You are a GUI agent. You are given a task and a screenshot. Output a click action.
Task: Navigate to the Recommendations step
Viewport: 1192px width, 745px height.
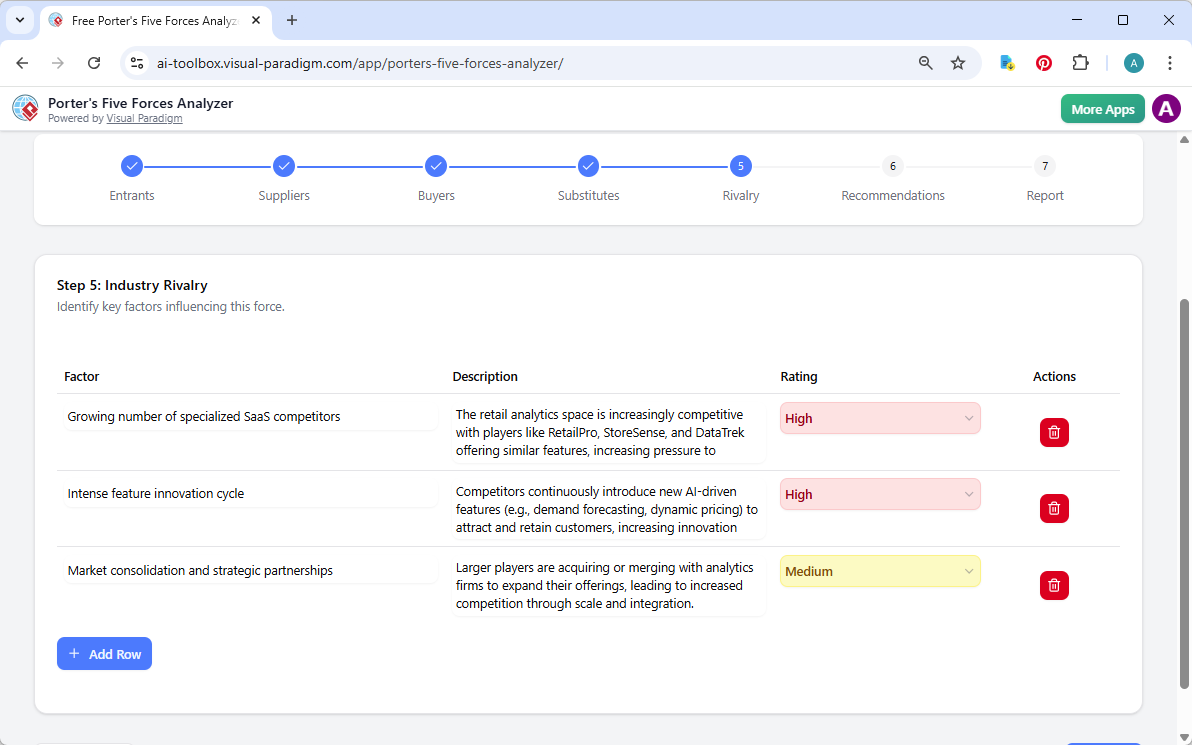pos(892,166)
